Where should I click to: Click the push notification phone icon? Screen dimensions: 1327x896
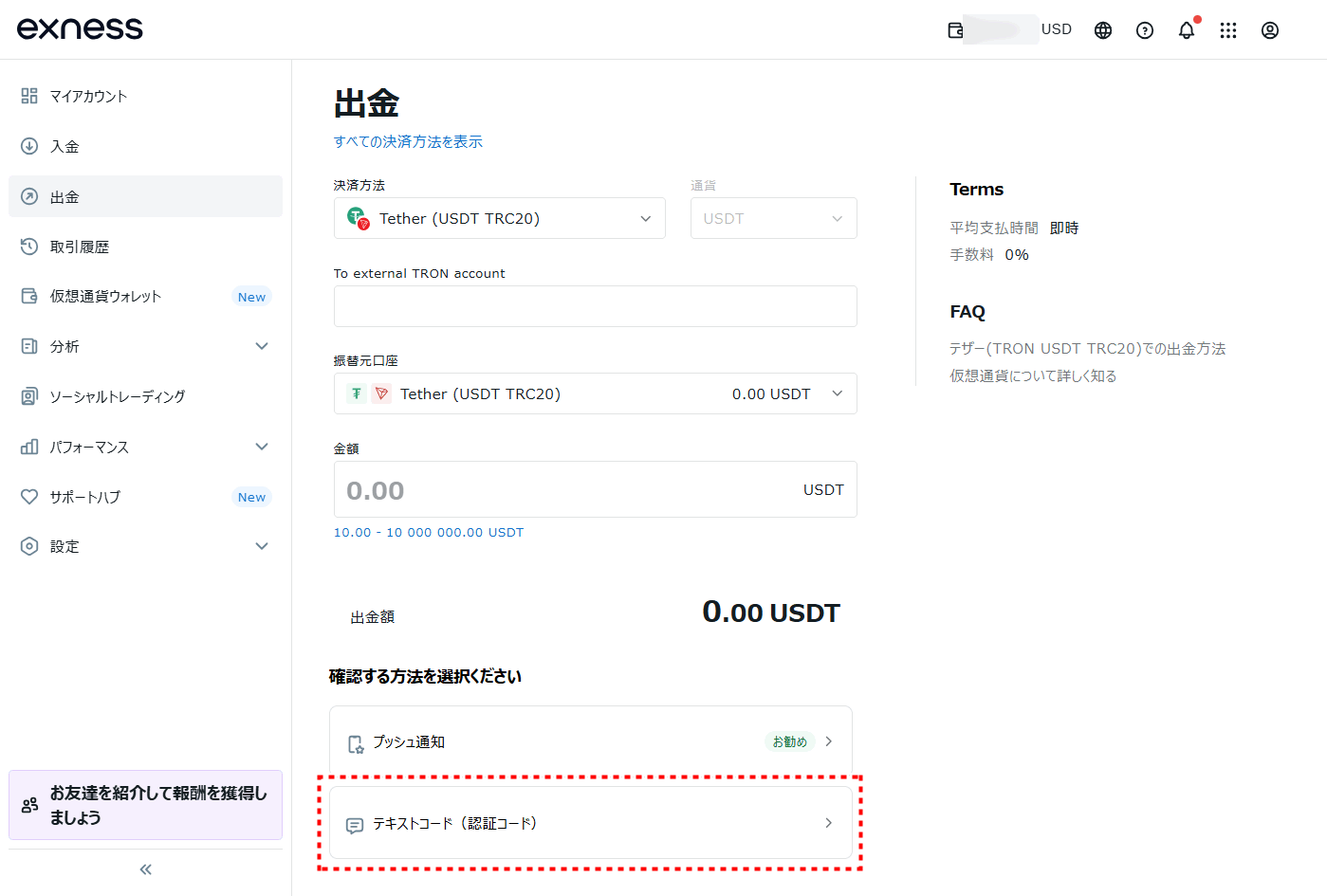[356, 744]
